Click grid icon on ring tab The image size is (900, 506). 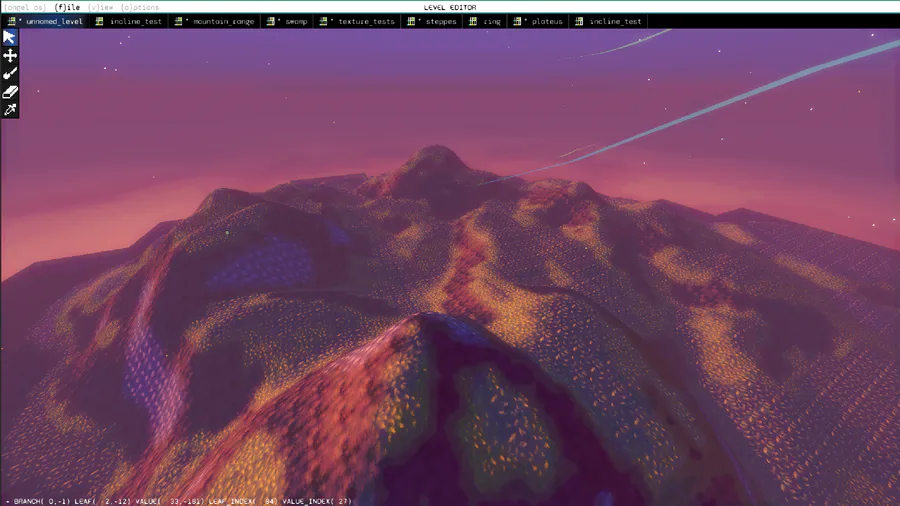[473, 21]
